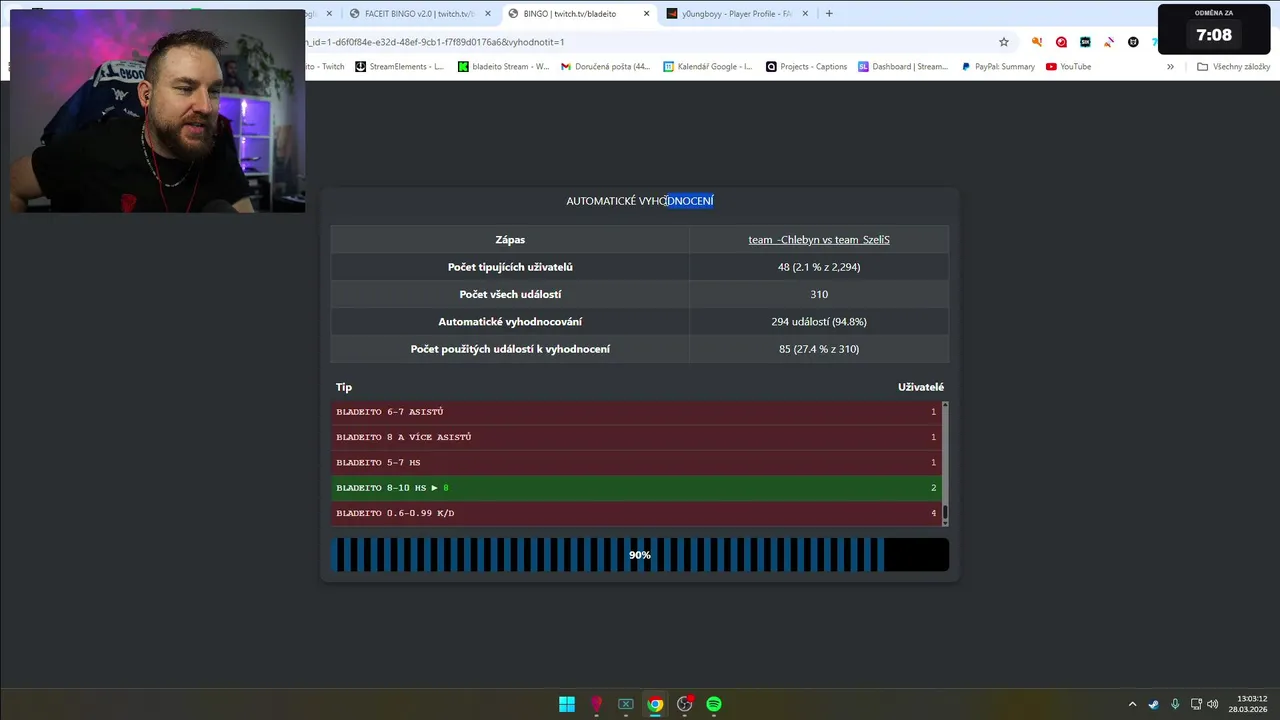Click the tip list scrollbar
This screenshot has height=720, width=1280.
tap(945, 462)
